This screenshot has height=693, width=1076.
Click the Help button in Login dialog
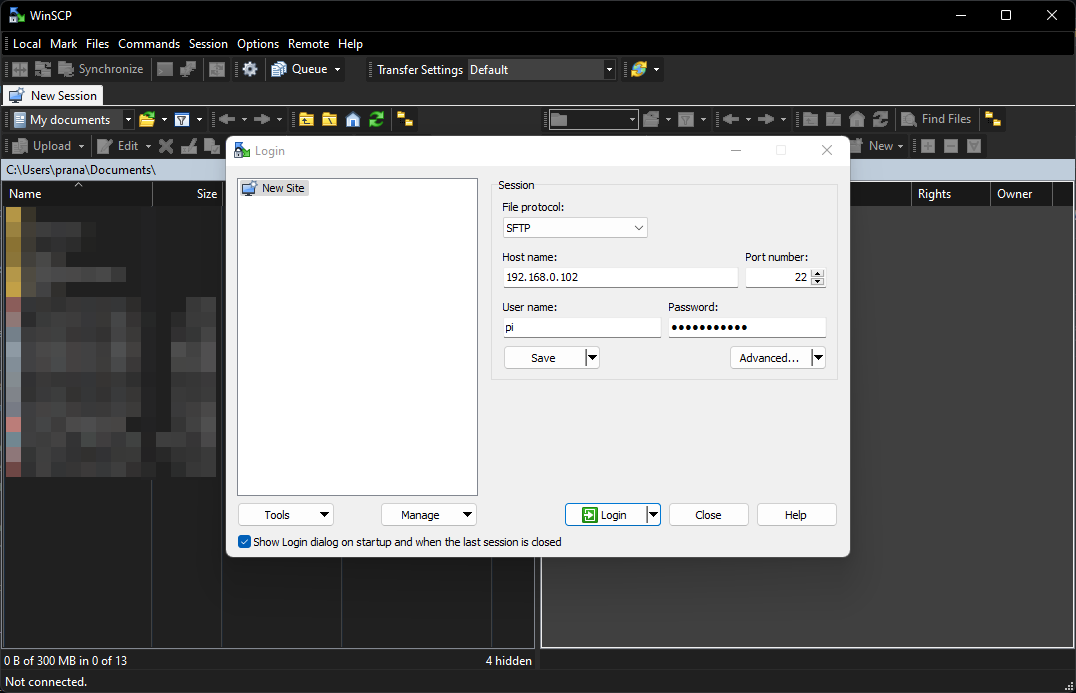click(x=796, y=515)
